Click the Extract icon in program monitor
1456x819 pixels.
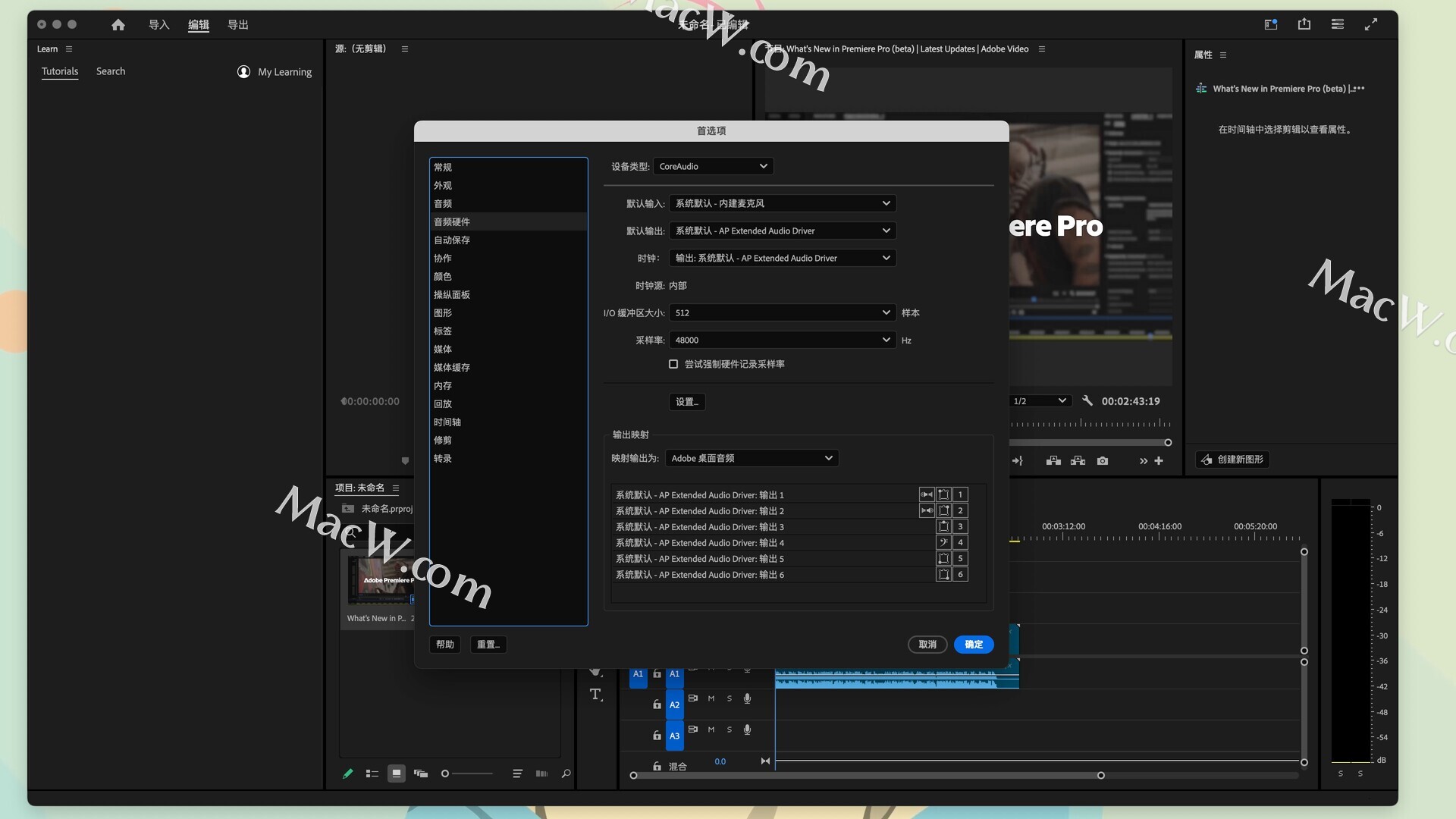tap(1078, 461)
